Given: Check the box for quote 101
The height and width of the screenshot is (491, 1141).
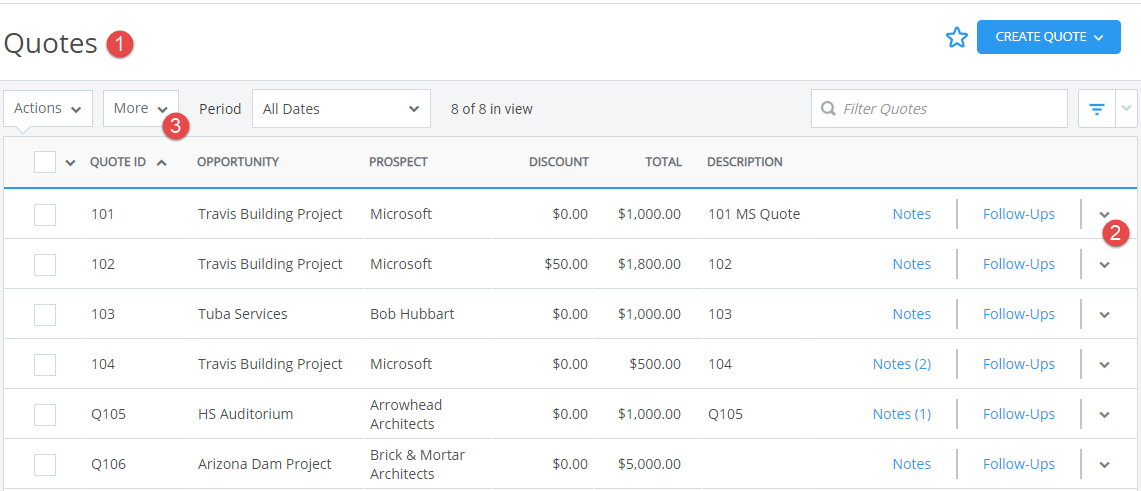Looking at the screenshot, I should point(45,215).
